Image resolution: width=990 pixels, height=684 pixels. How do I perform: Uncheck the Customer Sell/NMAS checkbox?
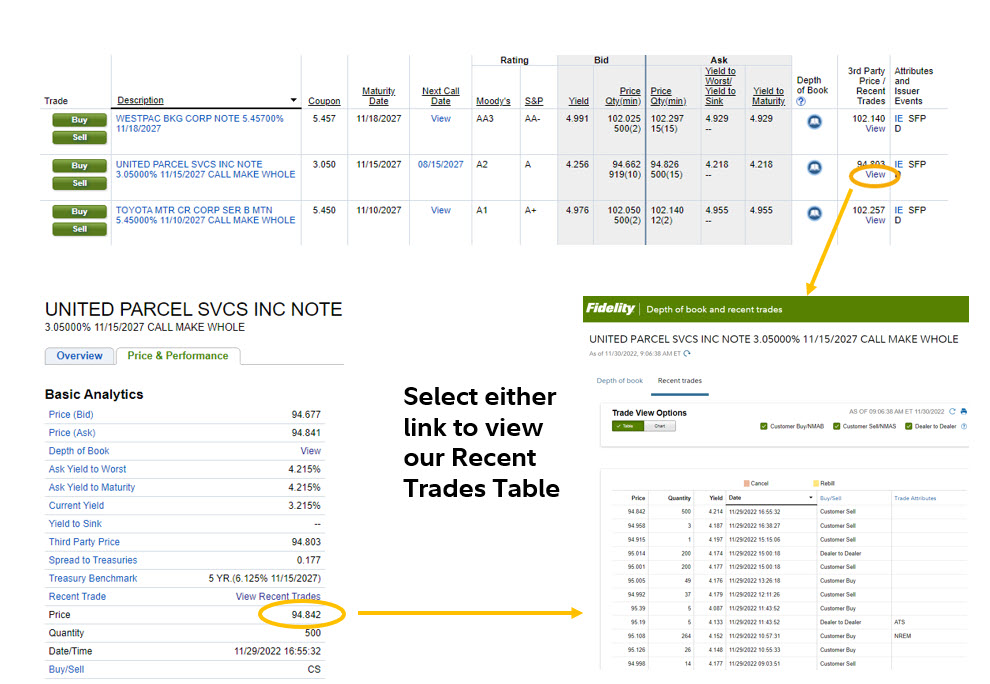tap(836, 427)
